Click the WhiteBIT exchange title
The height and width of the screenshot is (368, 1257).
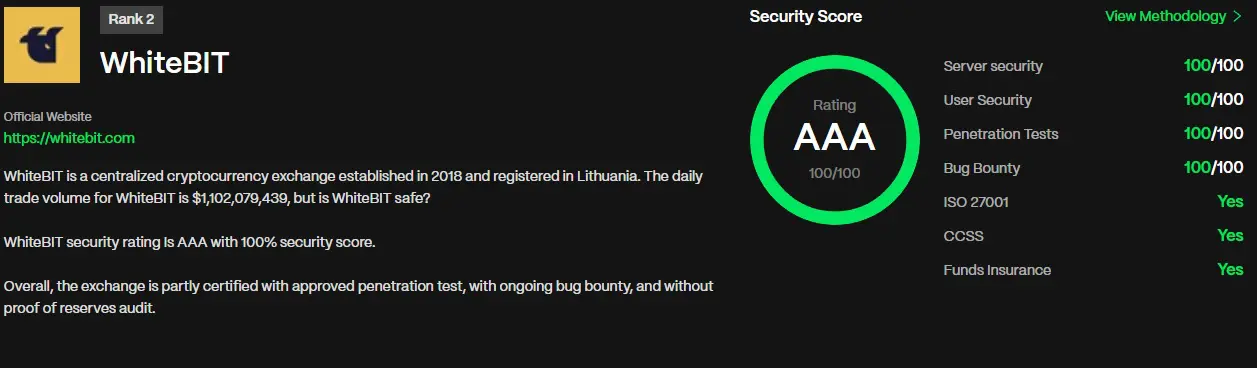click(x=165, y=63)
